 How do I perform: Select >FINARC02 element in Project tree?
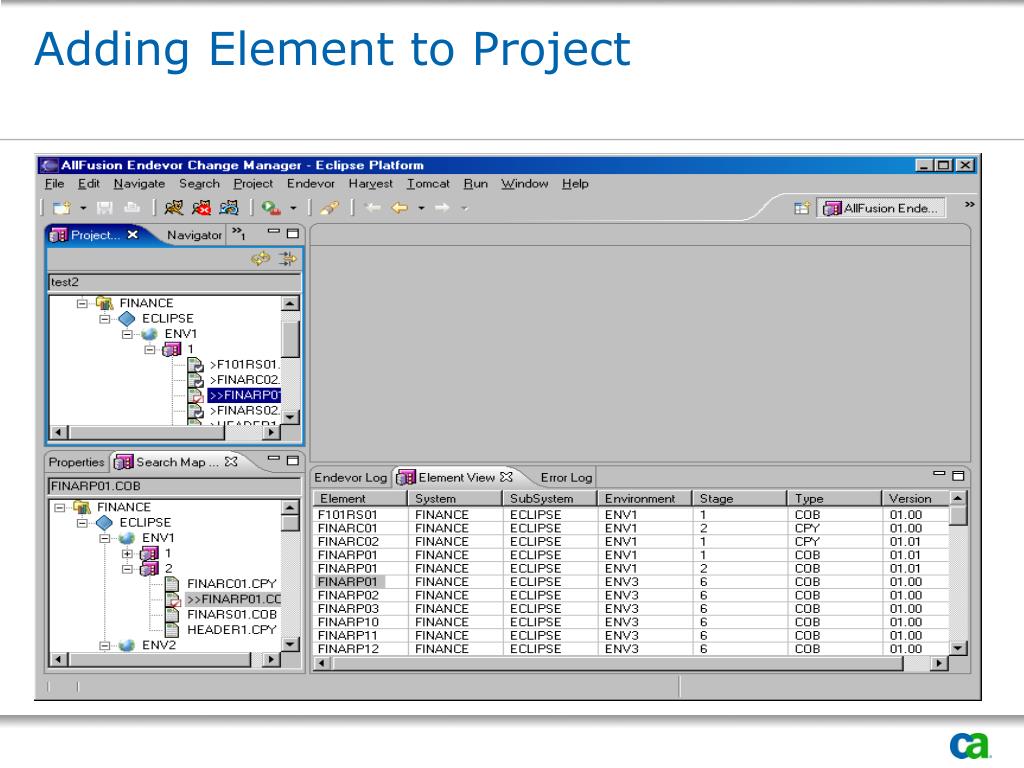[244, 379]
